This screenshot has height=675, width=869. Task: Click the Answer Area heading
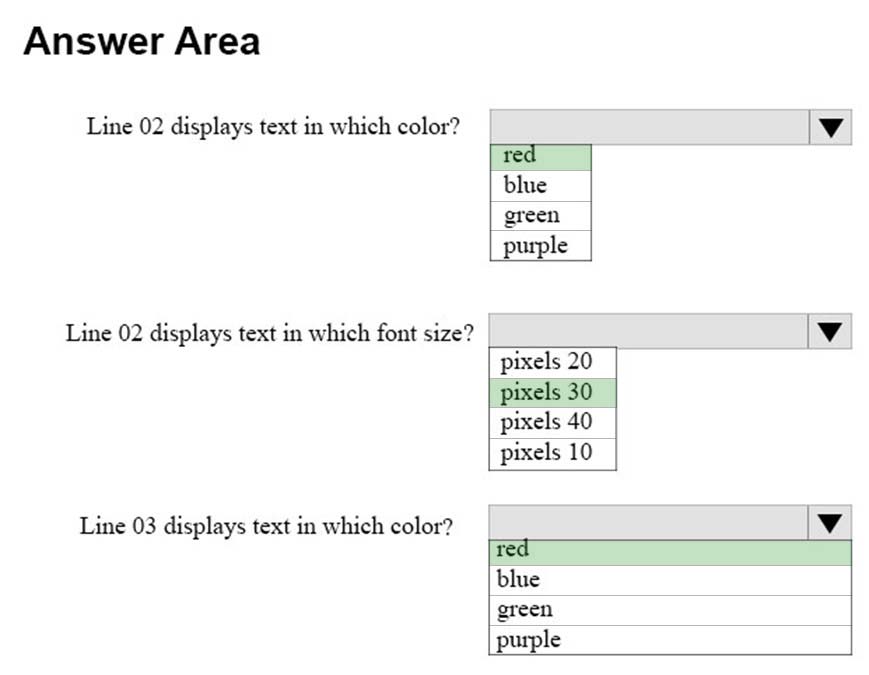click(142, 42)
